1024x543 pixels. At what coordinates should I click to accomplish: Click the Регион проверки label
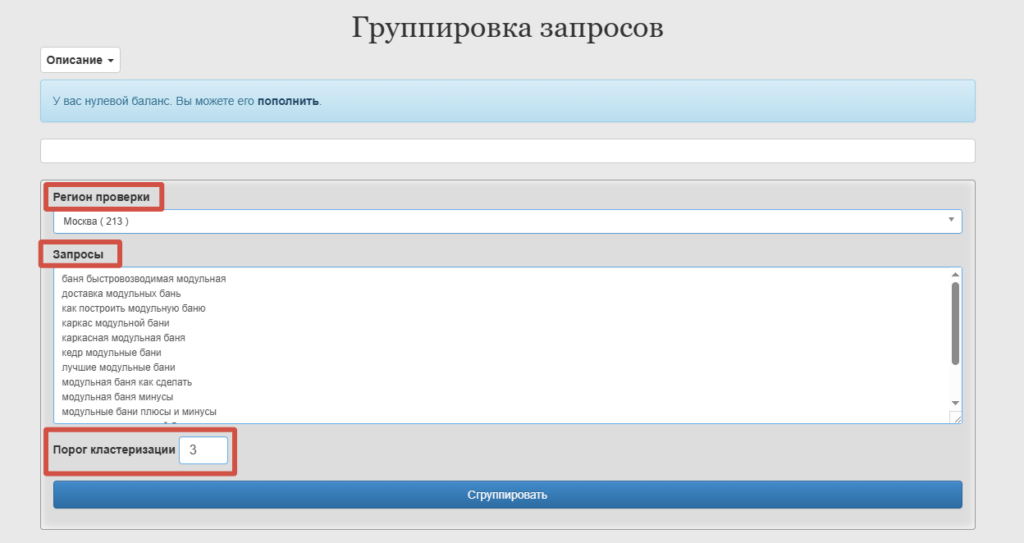[x=101, y=197]
